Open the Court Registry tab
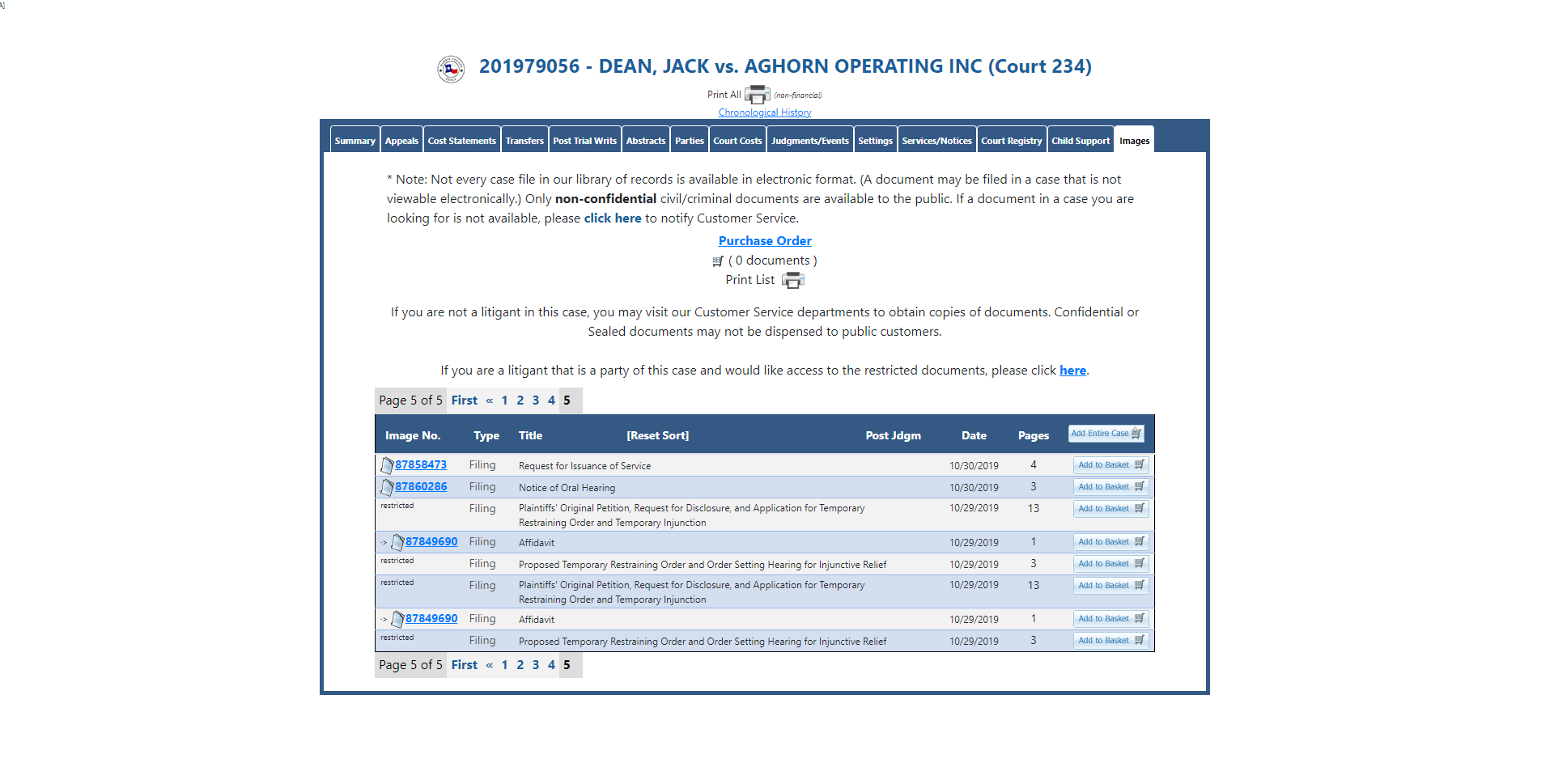Screen dimensions: 1554x784 coord(1012,140)
